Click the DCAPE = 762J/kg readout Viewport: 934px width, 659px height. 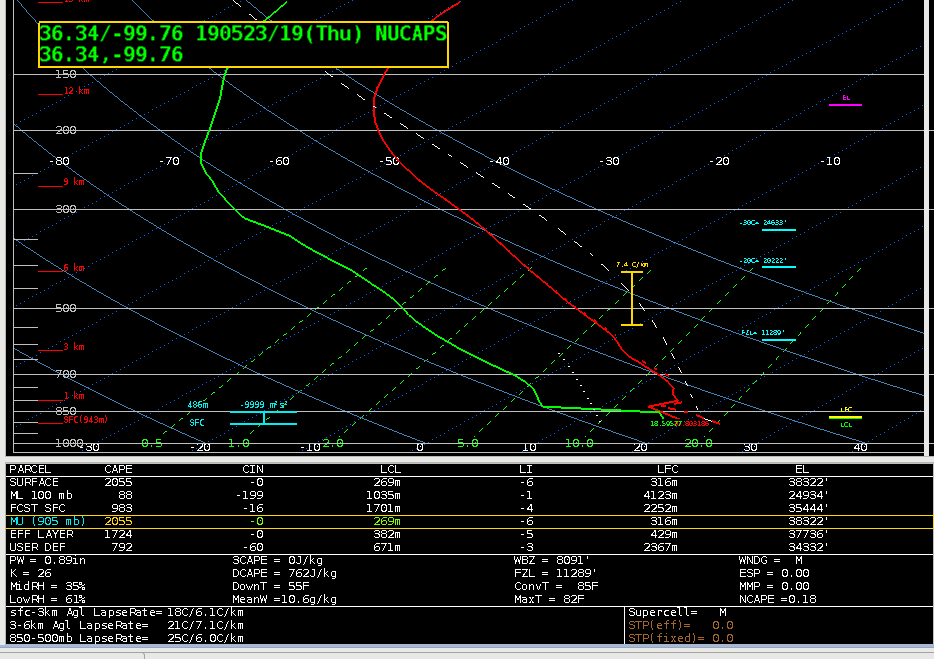[284, 573]
